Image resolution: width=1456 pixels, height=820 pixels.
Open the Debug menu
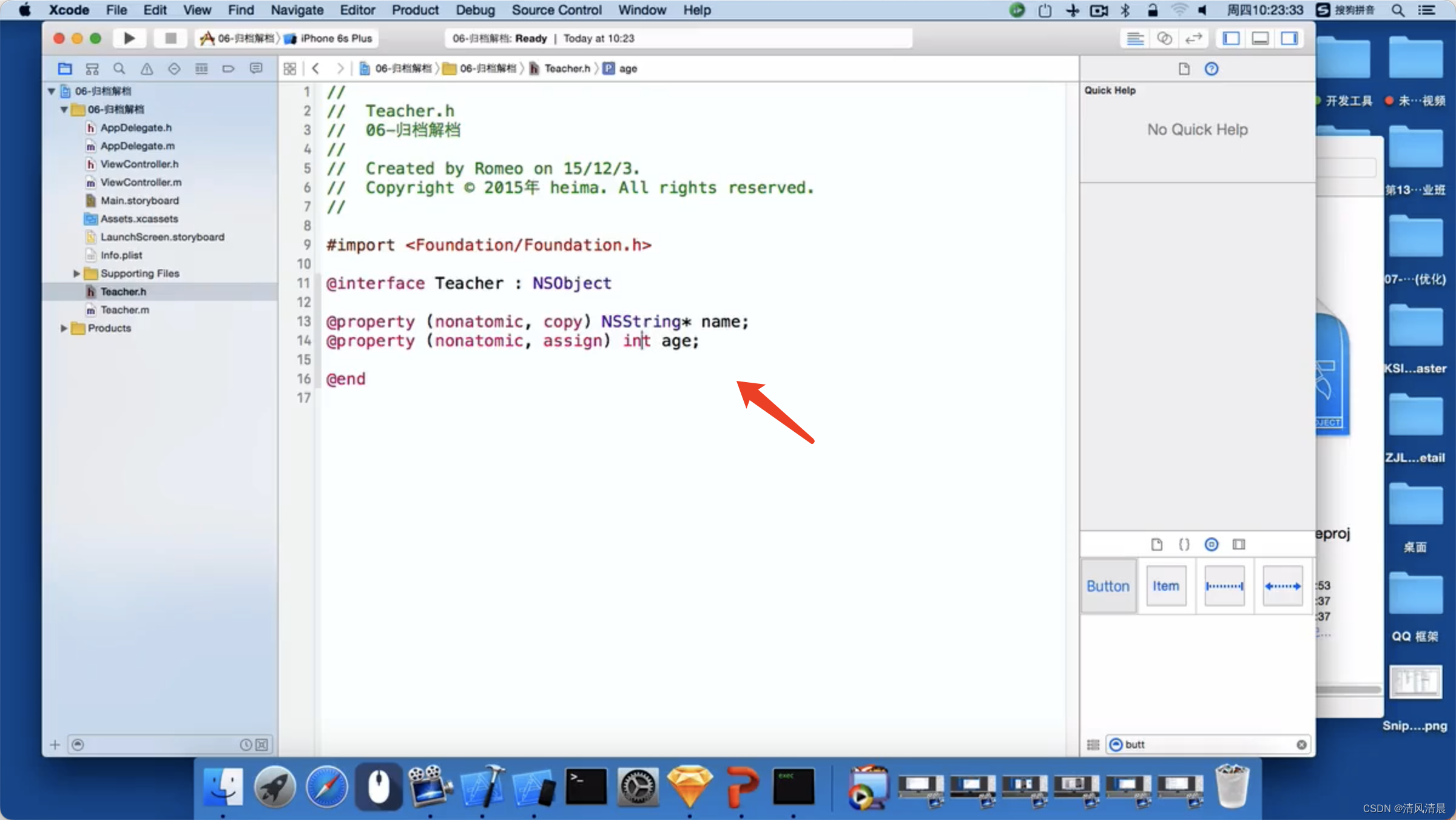(x=475, y=10)
